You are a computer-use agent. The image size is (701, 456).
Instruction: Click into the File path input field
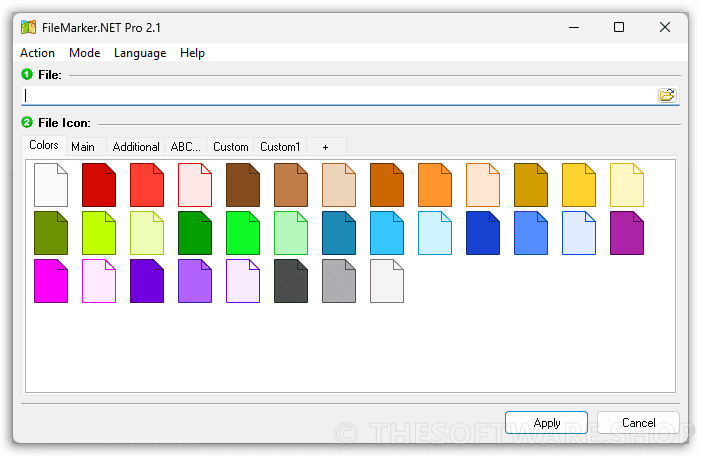340,95
